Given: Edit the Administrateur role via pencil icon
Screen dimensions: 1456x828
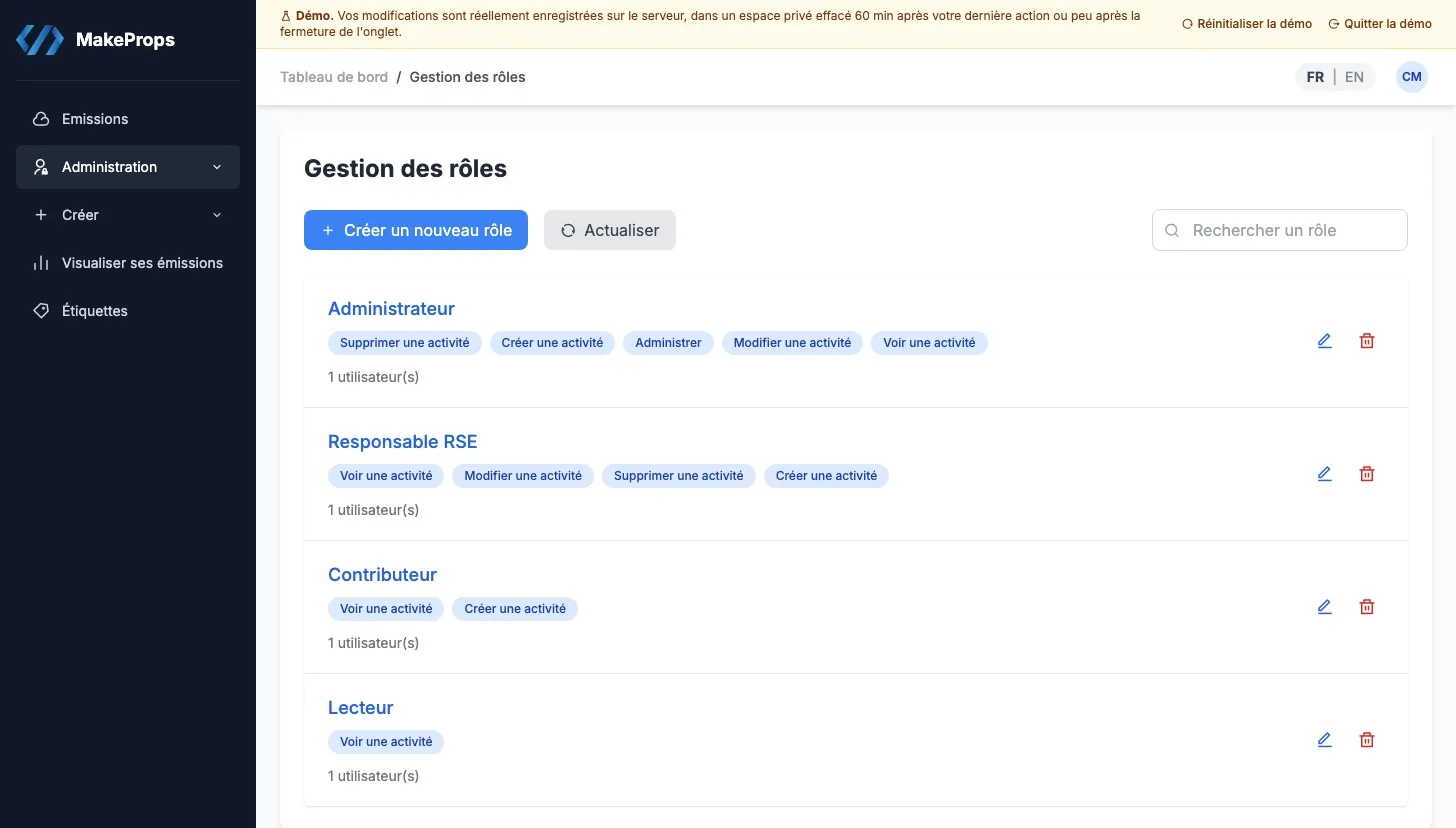Looking at the screenshot, I should [x=1325, y=341].
